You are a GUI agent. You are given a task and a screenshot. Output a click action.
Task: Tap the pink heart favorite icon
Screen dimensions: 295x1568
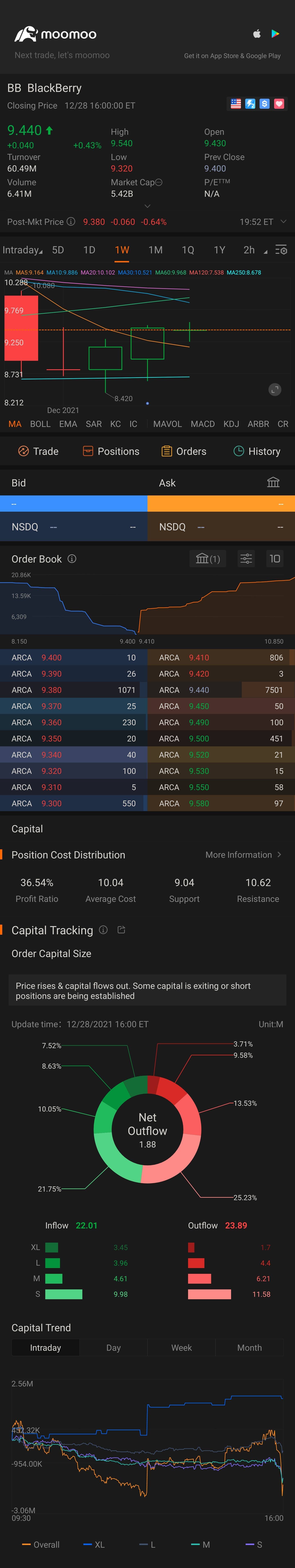coord(279,104)
